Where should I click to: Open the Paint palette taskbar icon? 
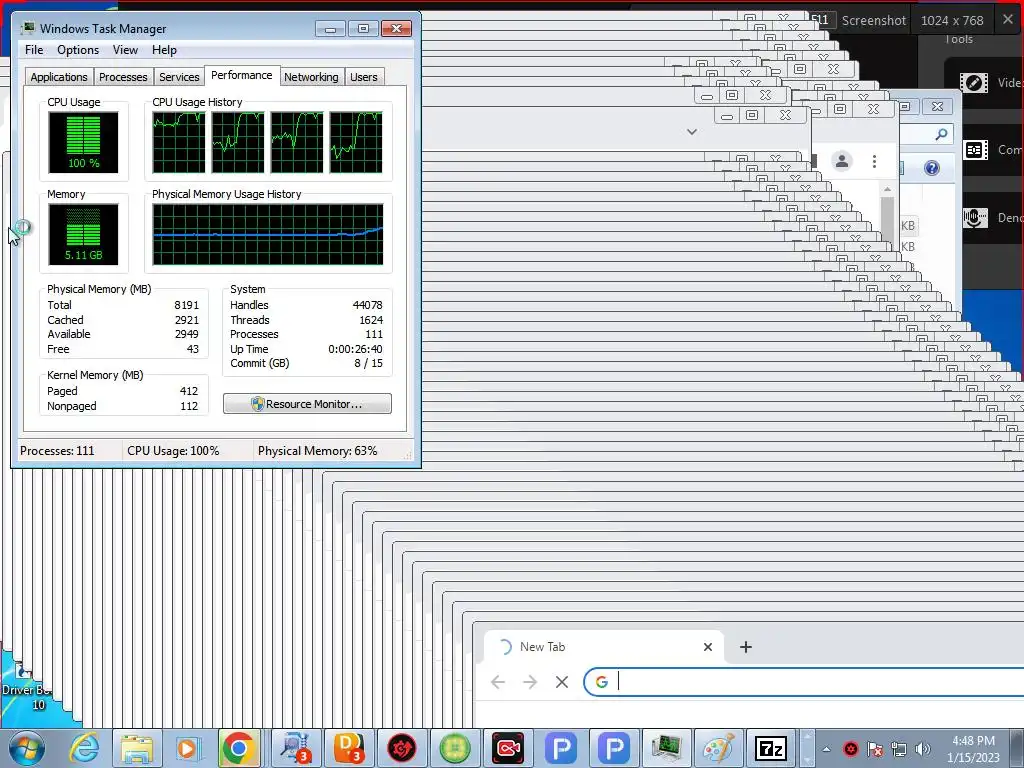pos(718,748)
